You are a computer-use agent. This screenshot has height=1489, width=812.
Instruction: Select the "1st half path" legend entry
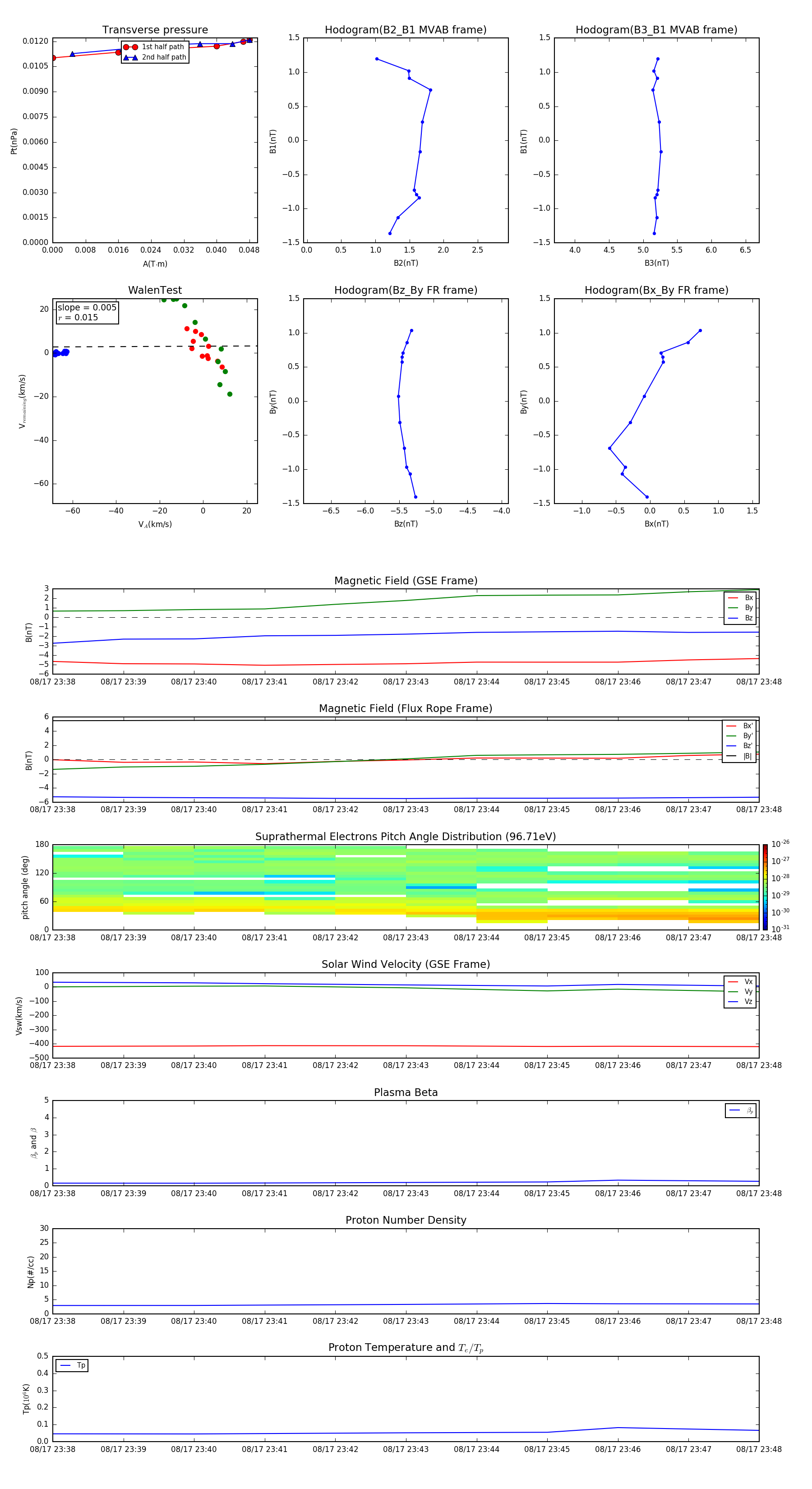pyautogui.click(x=154, y=47)
